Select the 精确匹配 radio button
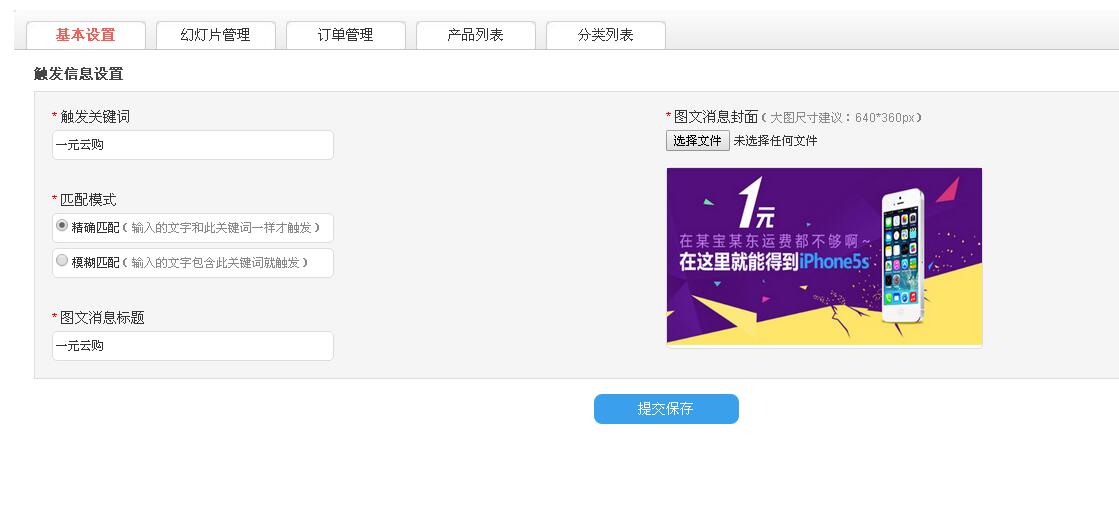Viewport: 1119px width, 508px height. tap(62, 226)
